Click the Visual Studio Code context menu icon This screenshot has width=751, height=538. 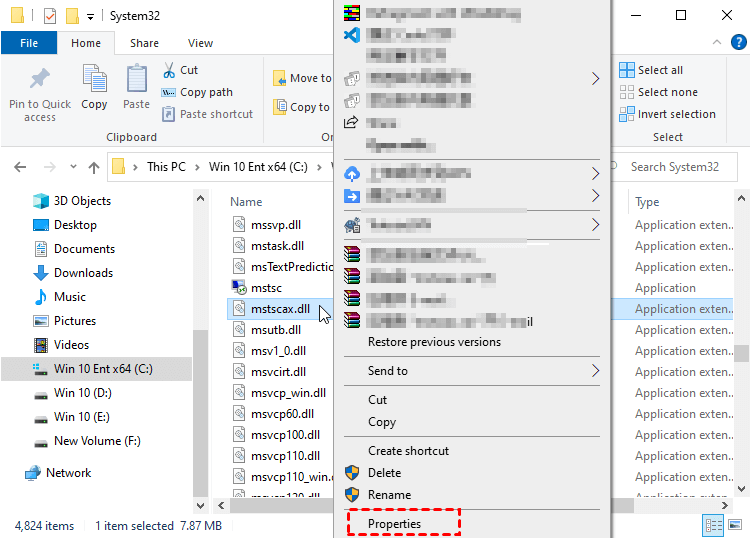352,34
